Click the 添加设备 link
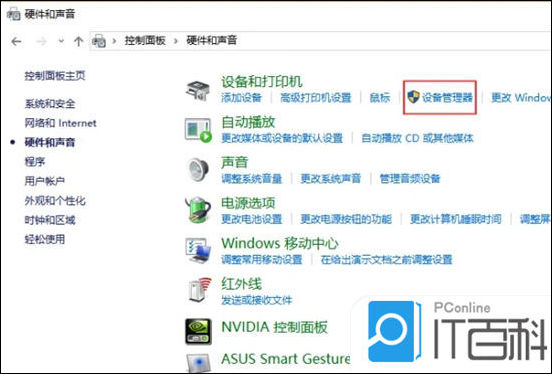This screenshot has height=374, width=552. [x=242, y=98]
